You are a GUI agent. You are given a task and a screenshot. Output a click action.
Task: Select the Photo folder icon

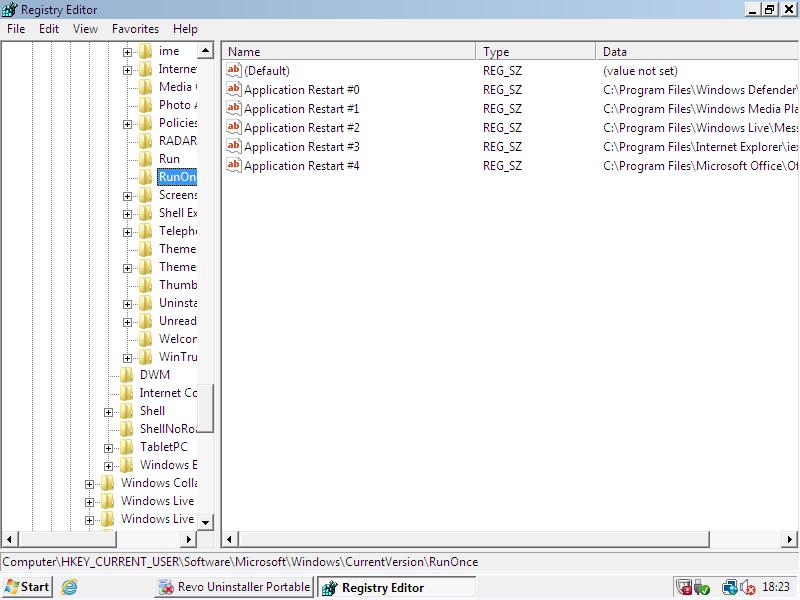146,105
